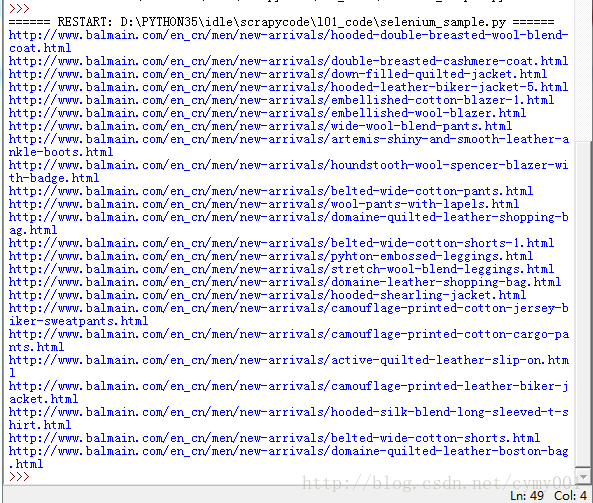The width and height of the screenshot is (593, 503).
Task: Click the stretch-wool-blend-leggings.html URL
Action: pos(281,269)
